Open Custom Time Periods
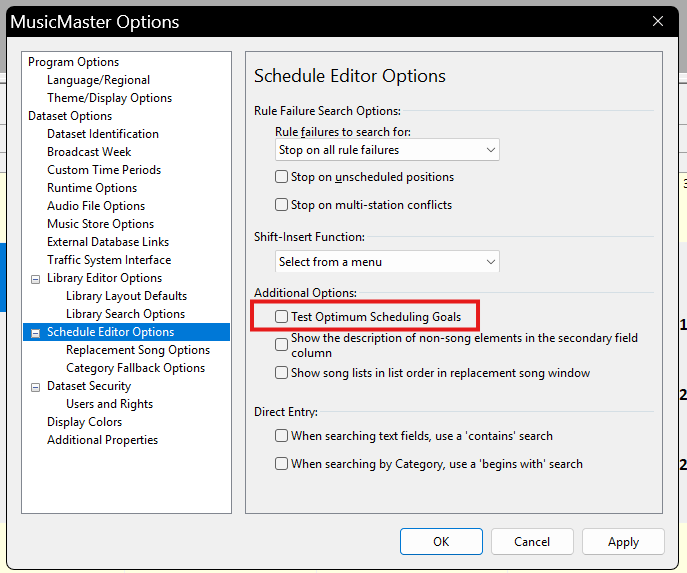Viewport: 687px width, 573px height. (x=104, y=170)
